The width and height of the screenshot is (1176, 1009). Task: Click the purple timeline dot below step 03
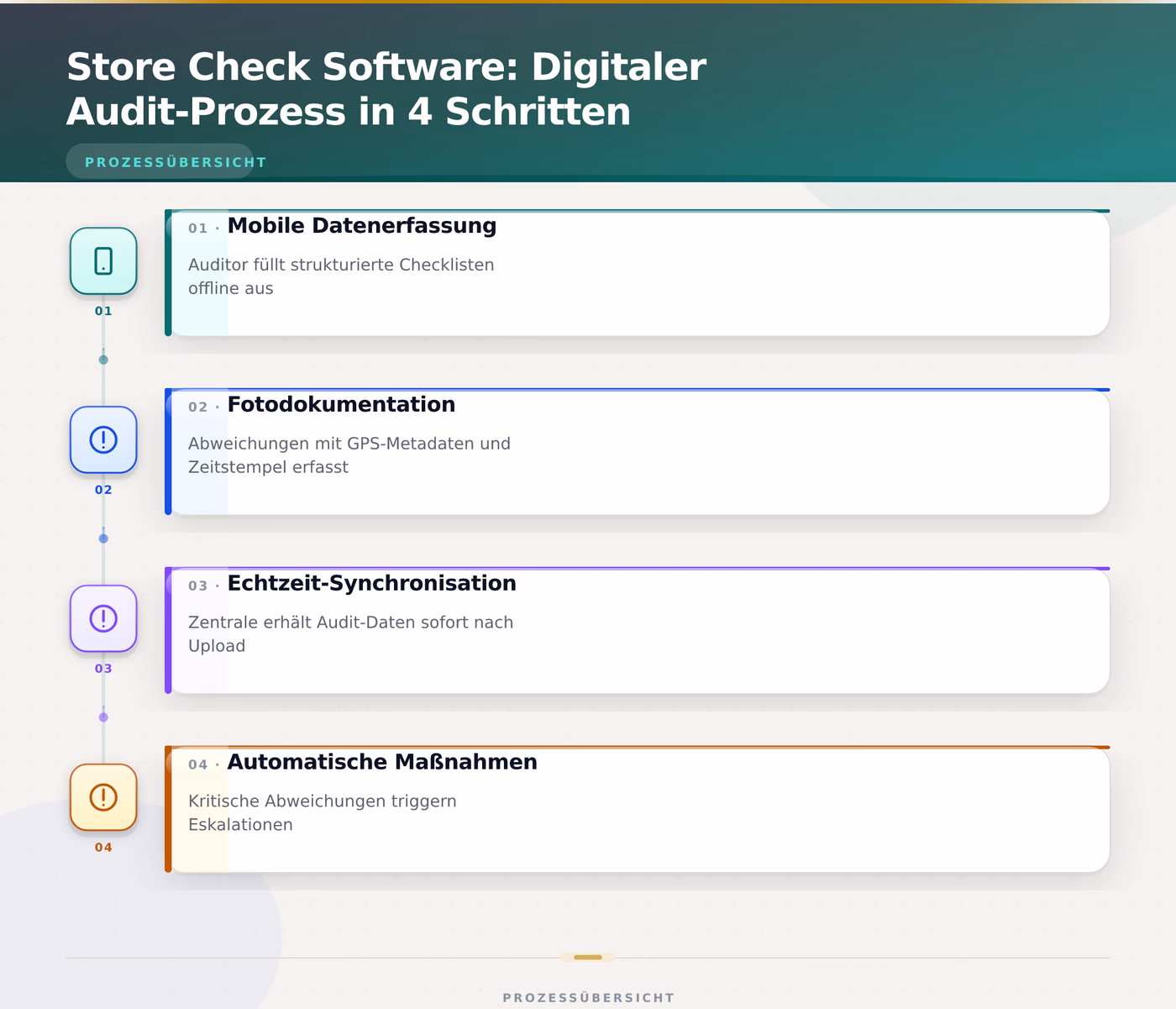tap(103, 717)
